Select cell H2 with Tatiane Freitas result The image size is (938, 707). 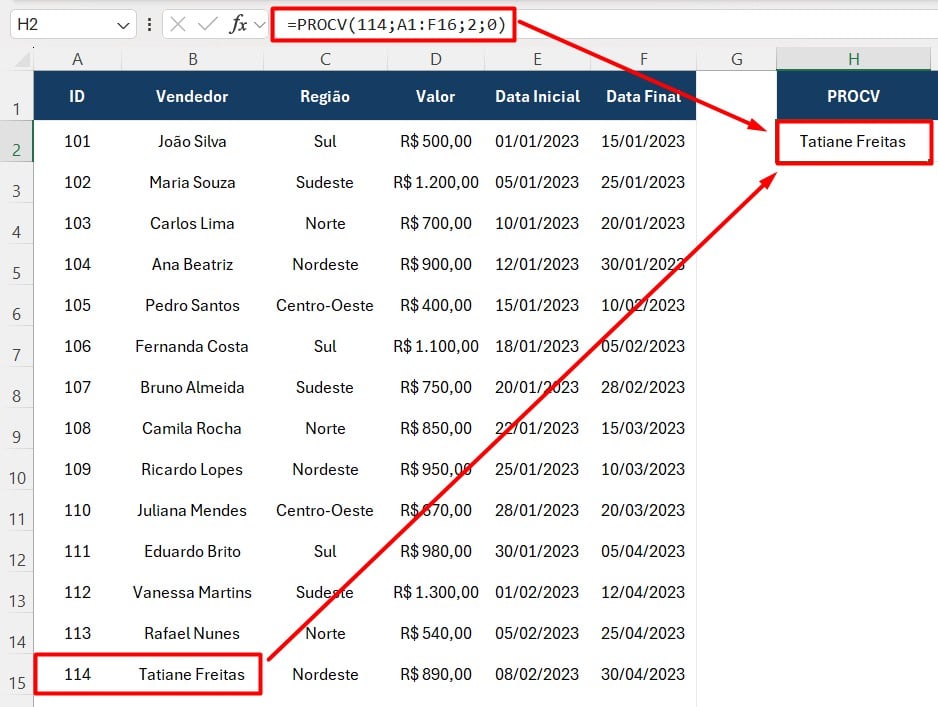pos(854,142)
